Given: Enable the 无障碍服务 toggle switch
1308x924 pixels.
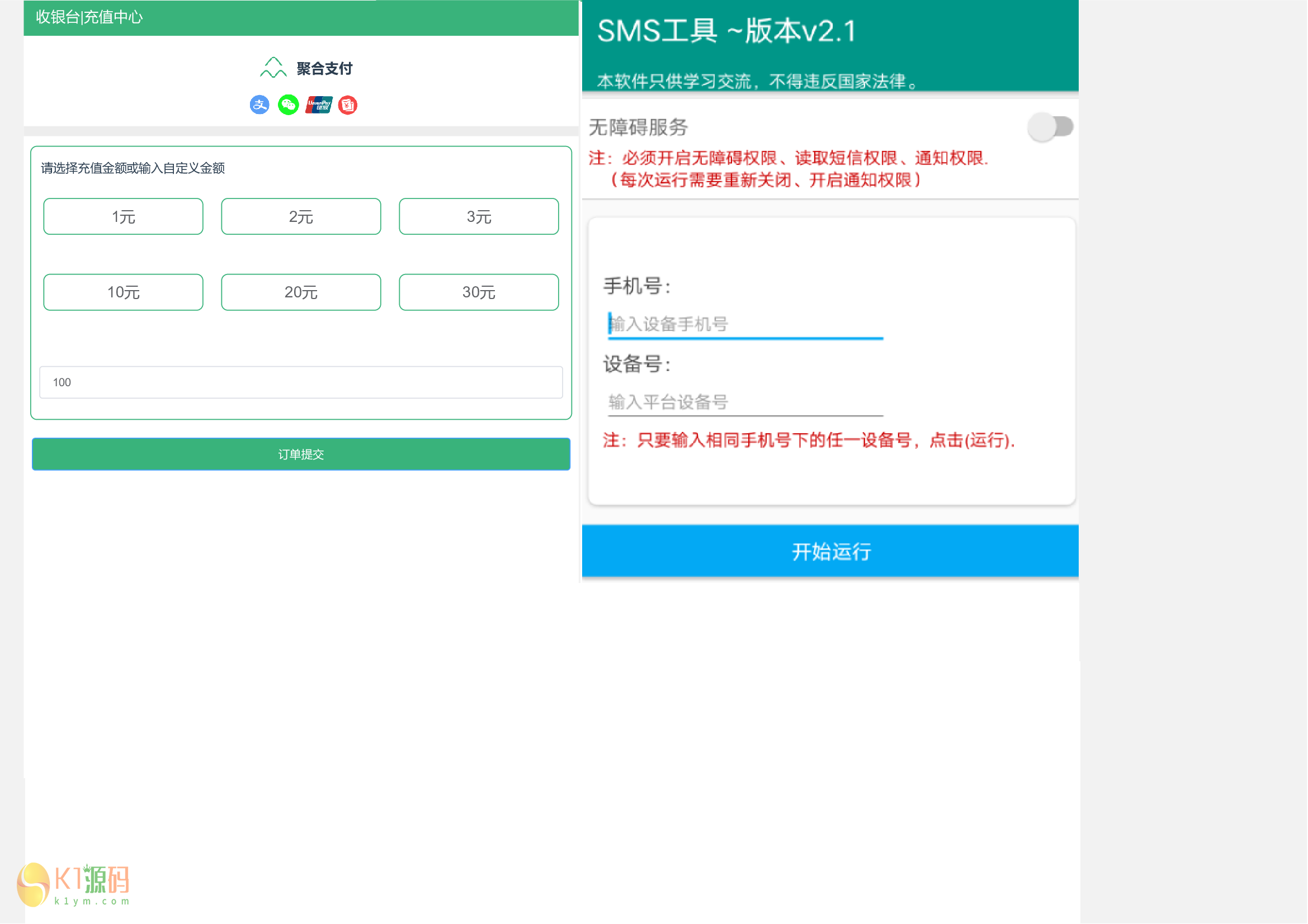Looking at the screenshot, I should click(1051, 126).
